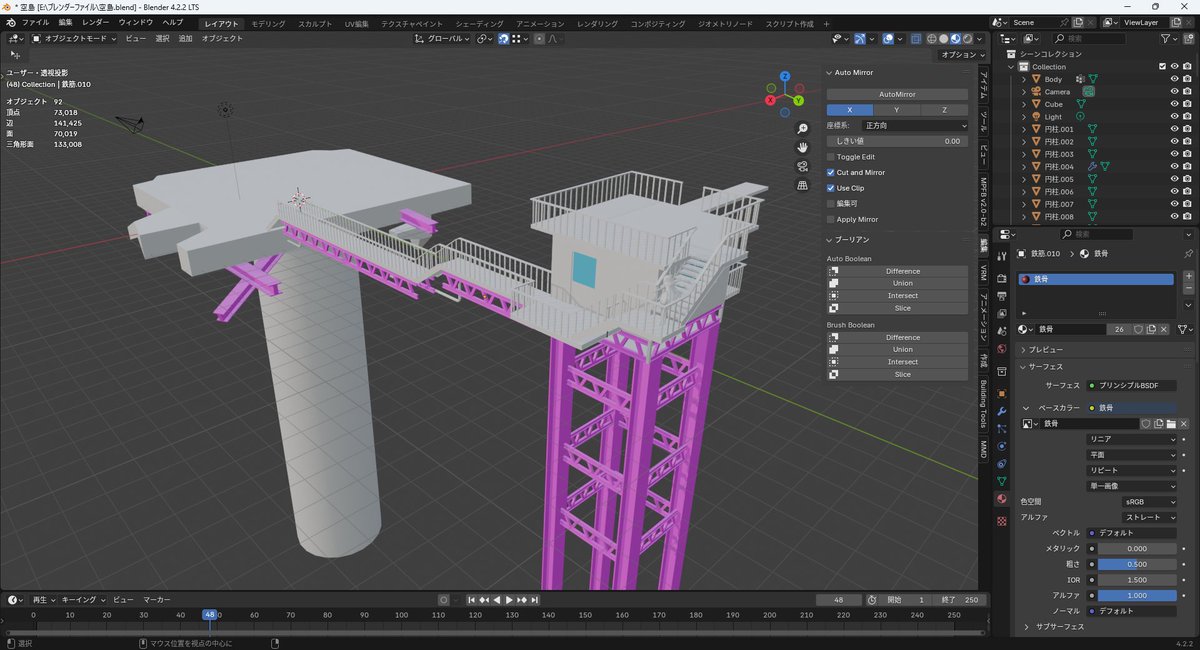
Task: Hide the Body object with its eye icon
Action: click(1175, 79)
